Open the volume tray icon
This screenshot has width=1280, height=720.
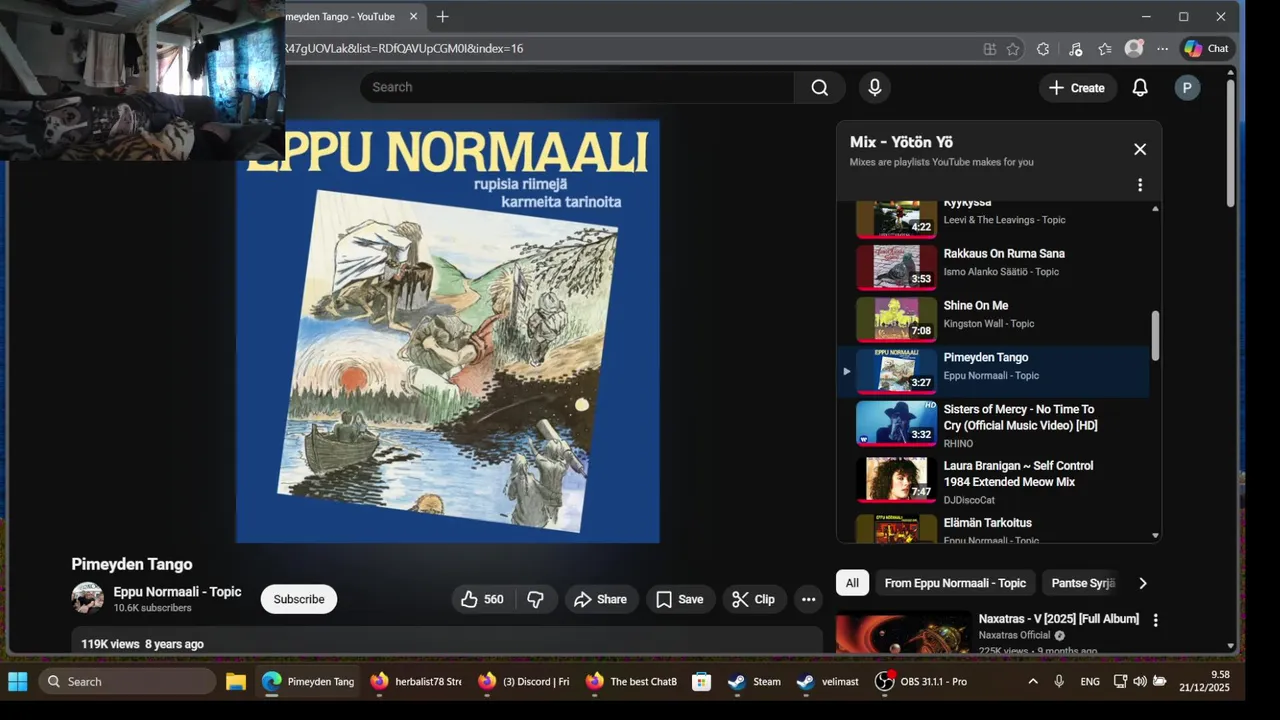[1140, 682]
